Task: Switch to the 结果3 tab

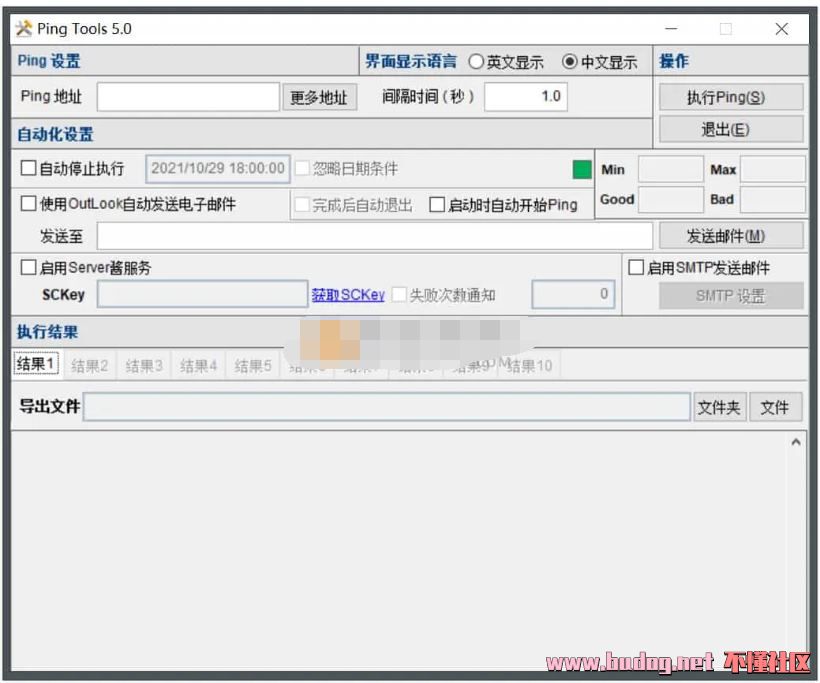Action: pos(144,366)
